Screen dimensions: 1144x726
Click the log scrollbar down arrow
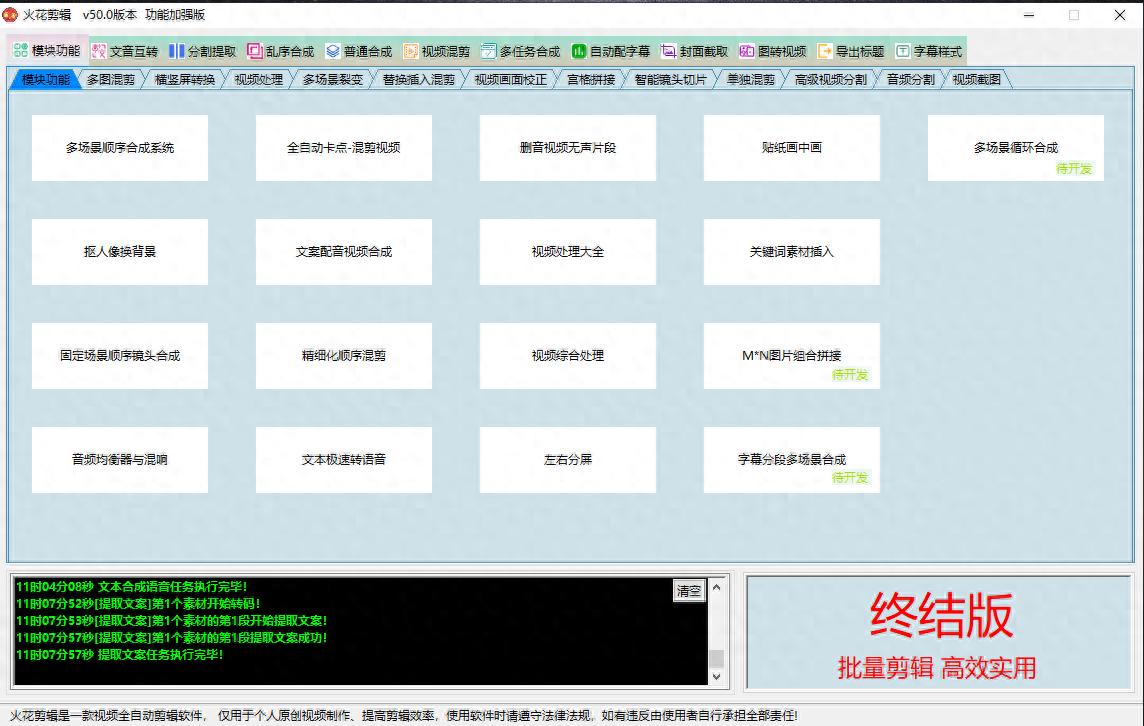(716, 677)
